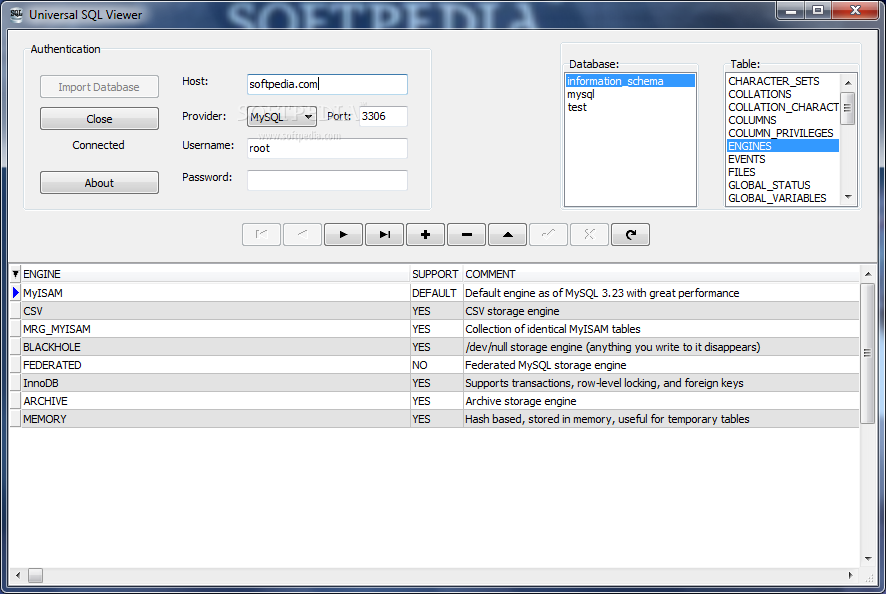Click NO support cell for FEDERATED
Image resolution: width=886 pixels, height=594 pixels.
436,365
